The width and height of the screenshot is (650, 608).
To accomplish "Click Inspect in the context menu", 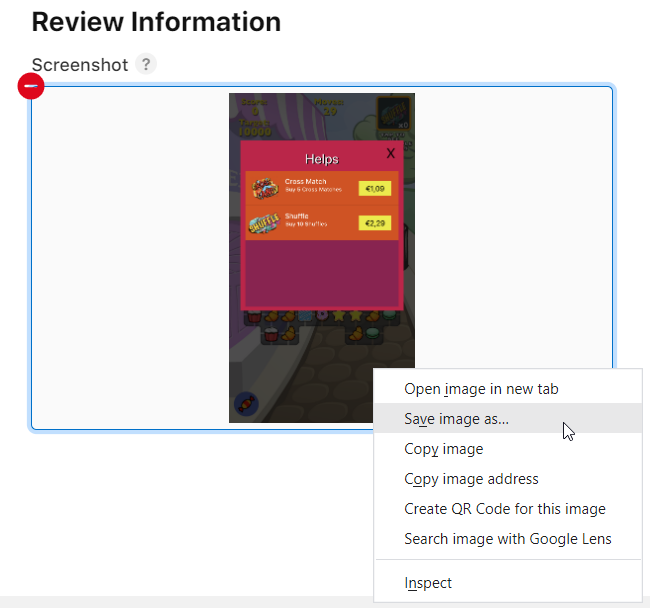I will (x=508, y=583).
